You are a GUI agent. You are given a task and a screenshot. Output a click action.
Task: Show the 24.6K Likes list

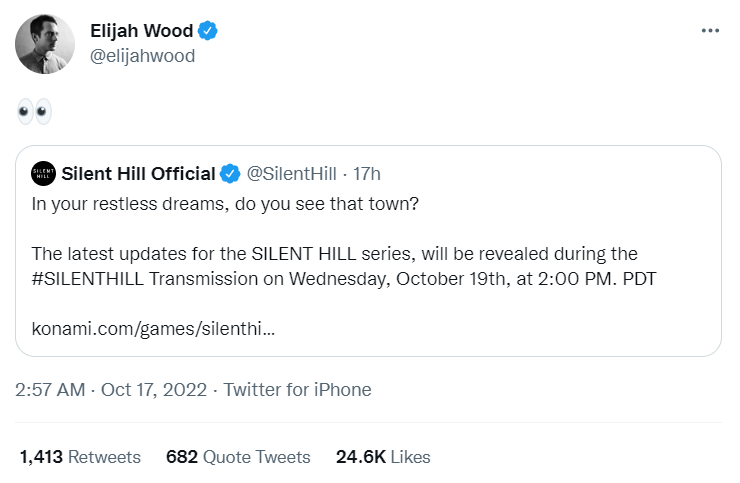(x=383, y=457)
